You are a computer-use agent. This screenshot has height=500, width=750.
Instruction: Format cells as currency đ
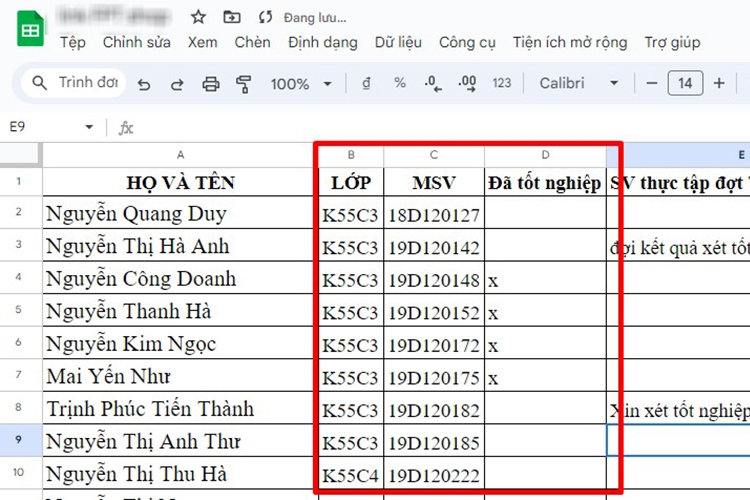[x=366, y=83]
